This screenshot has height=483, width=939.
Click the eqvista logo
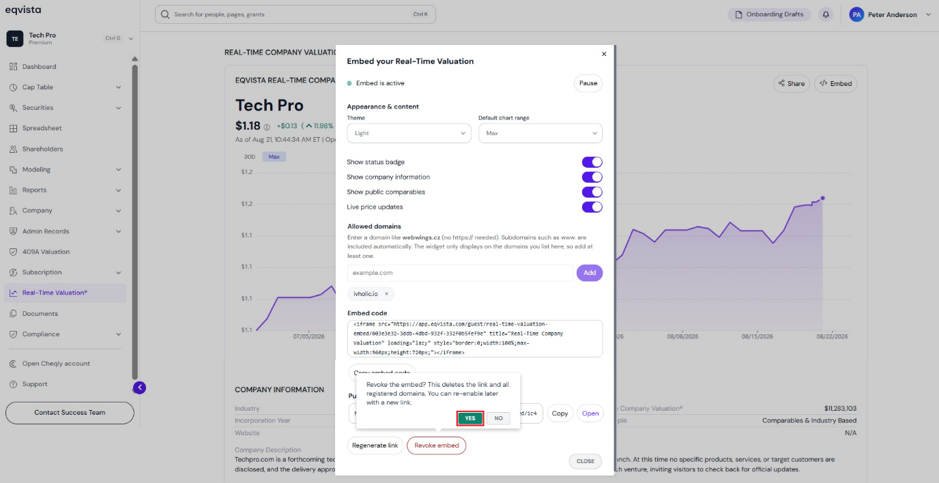point(23,10)
